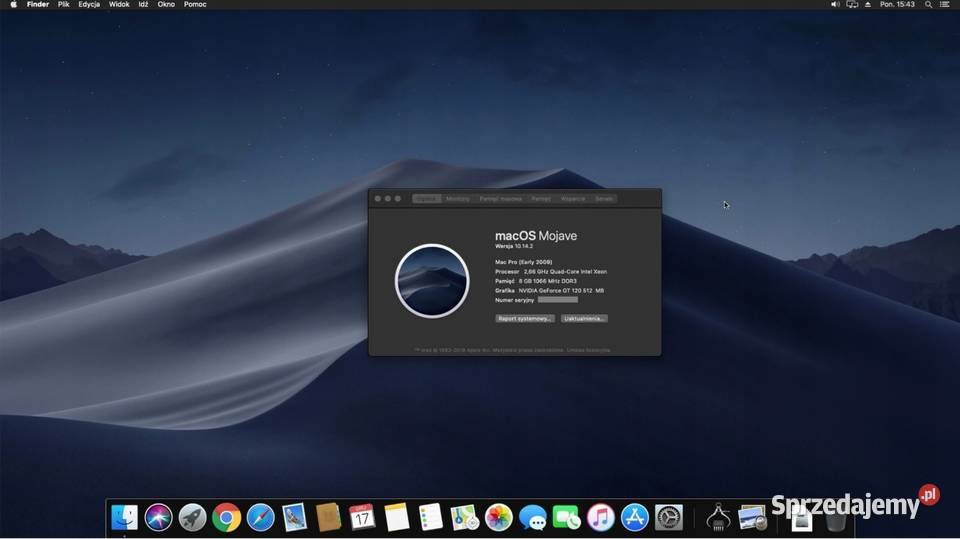
Task: Click the round Mojave desert logo image
Action: (432, 281)
